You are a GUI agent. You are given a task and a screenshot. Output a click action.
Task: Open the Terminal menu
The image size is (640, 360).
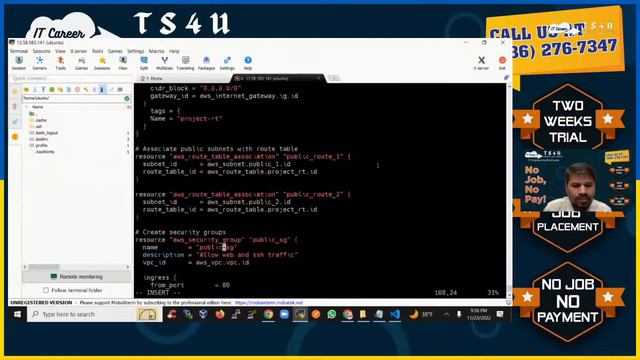tap(19, 51)
